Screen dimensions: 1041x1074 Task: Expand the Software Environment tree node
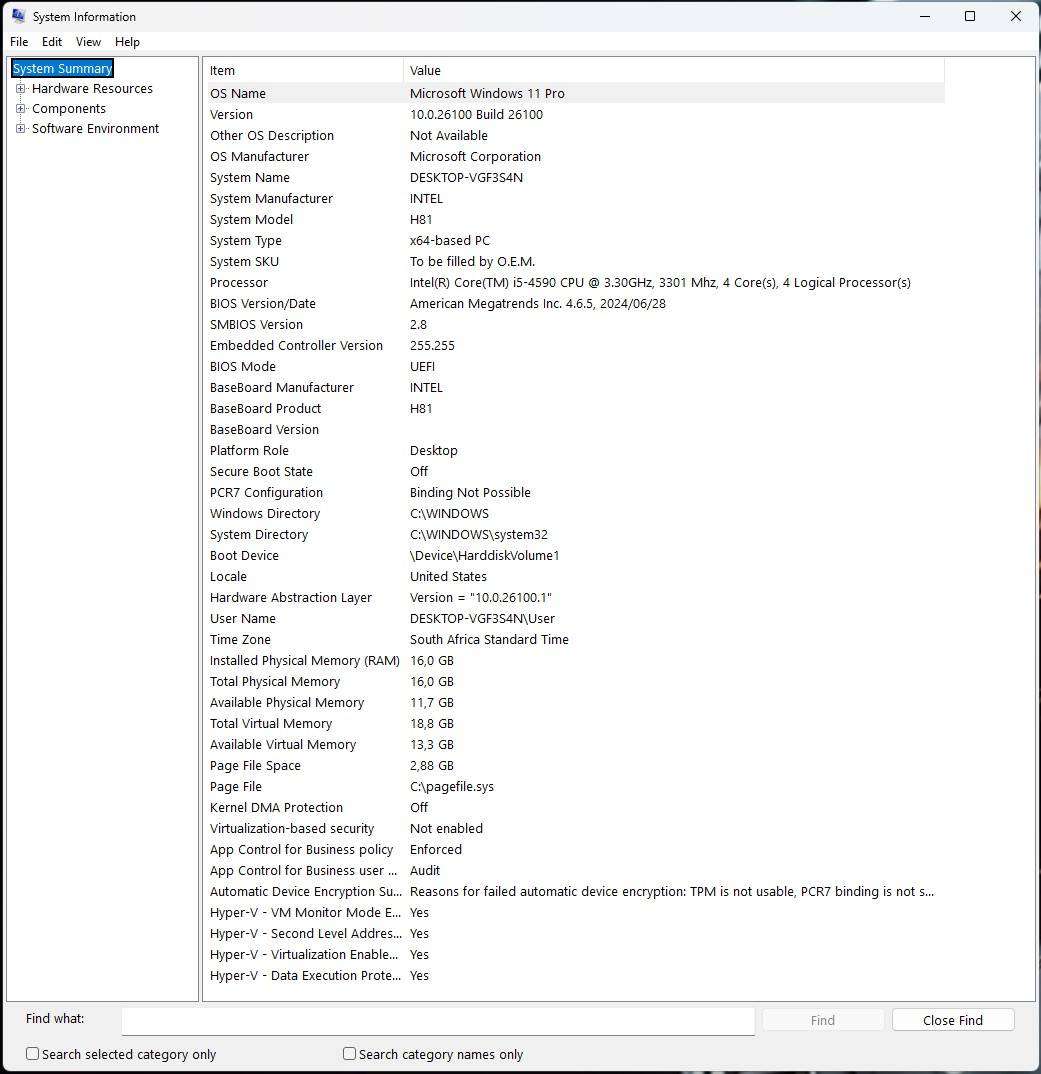click(20, 128)
